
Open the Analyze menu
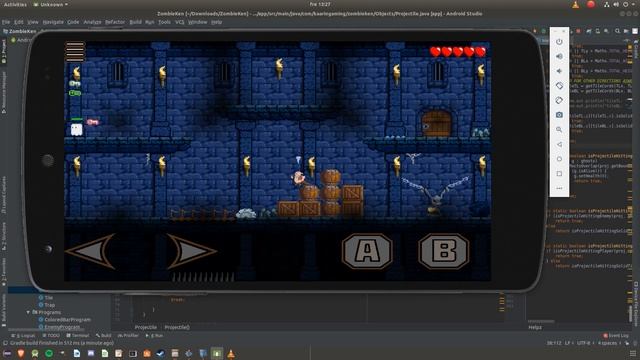(92, 22)
